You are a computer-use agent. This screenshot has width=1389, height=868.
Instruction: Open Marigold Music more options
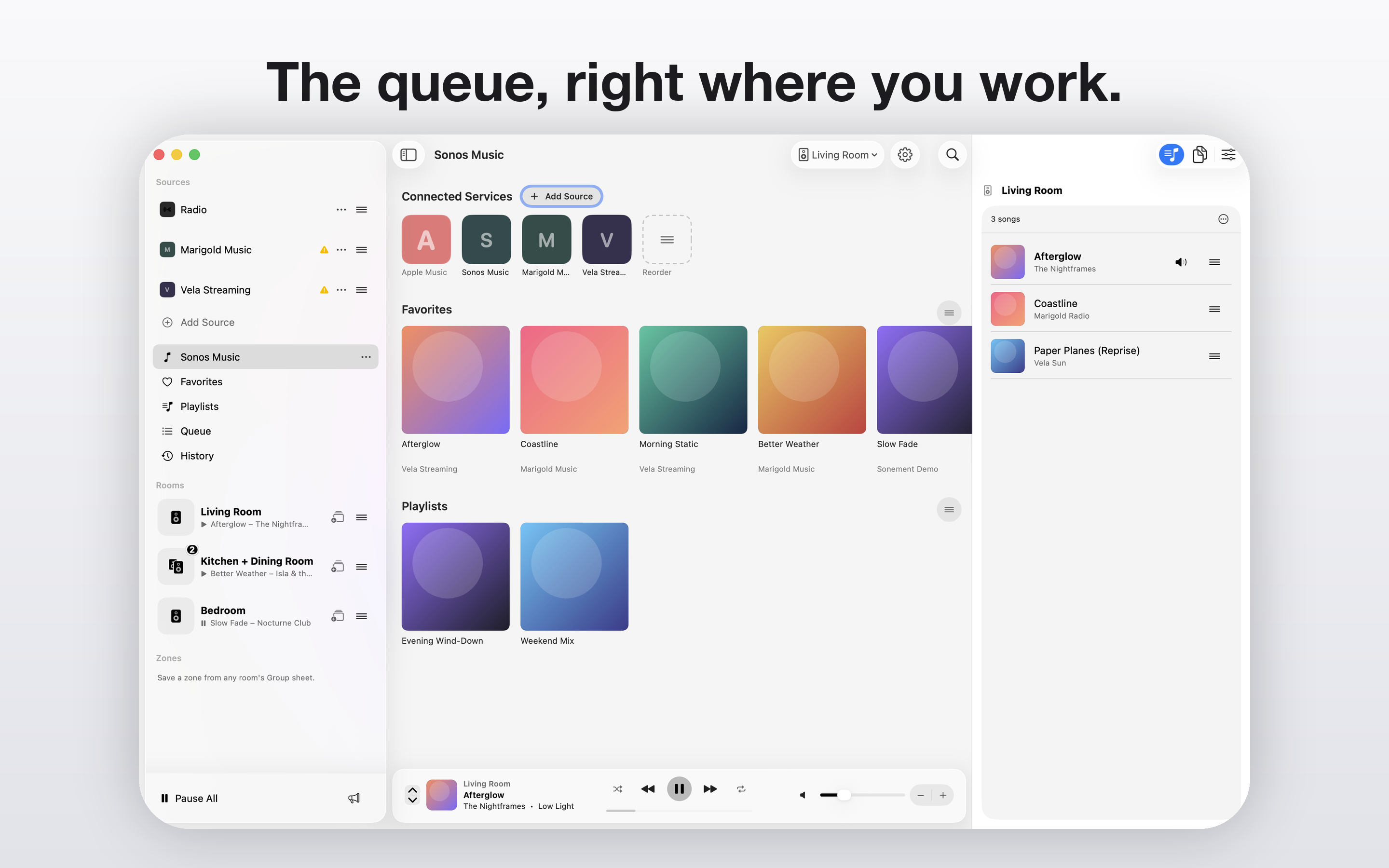341,250
